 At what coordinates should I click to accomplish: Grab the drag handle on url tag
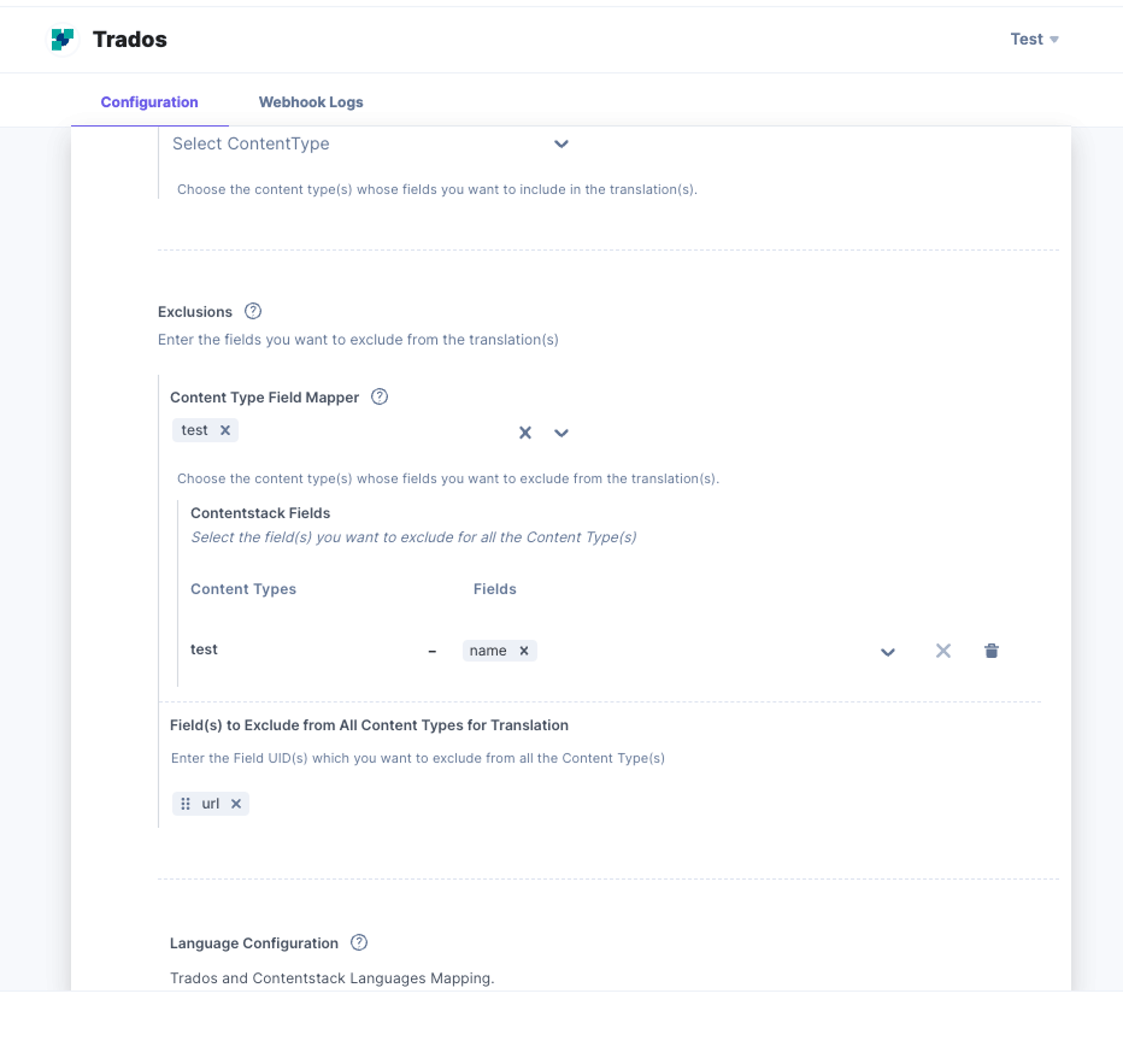pos(185,803)
